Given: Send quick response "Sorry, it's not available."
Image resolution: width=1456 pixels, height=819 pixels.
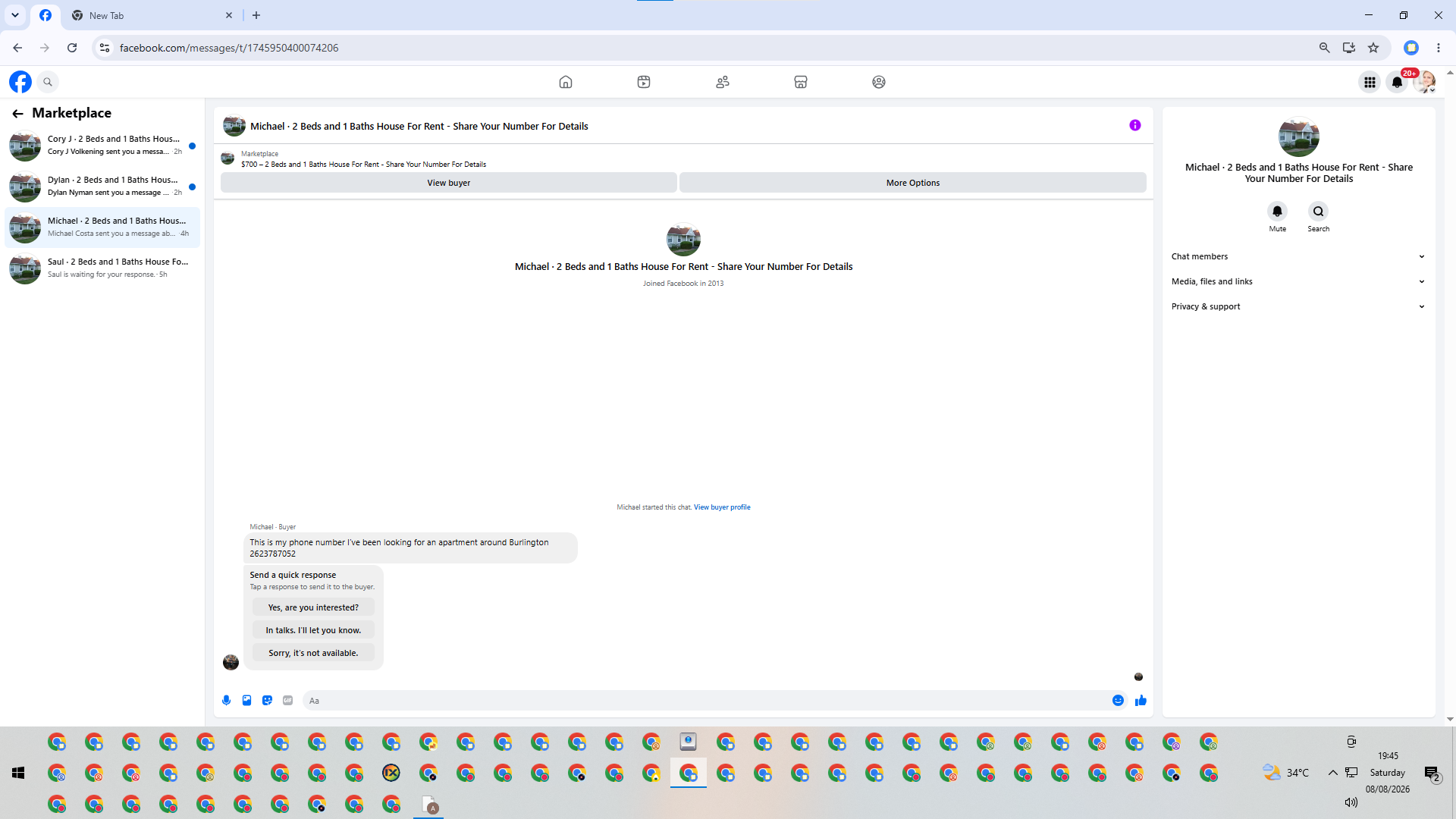Looking at the screenshot, I should [313, 653].
